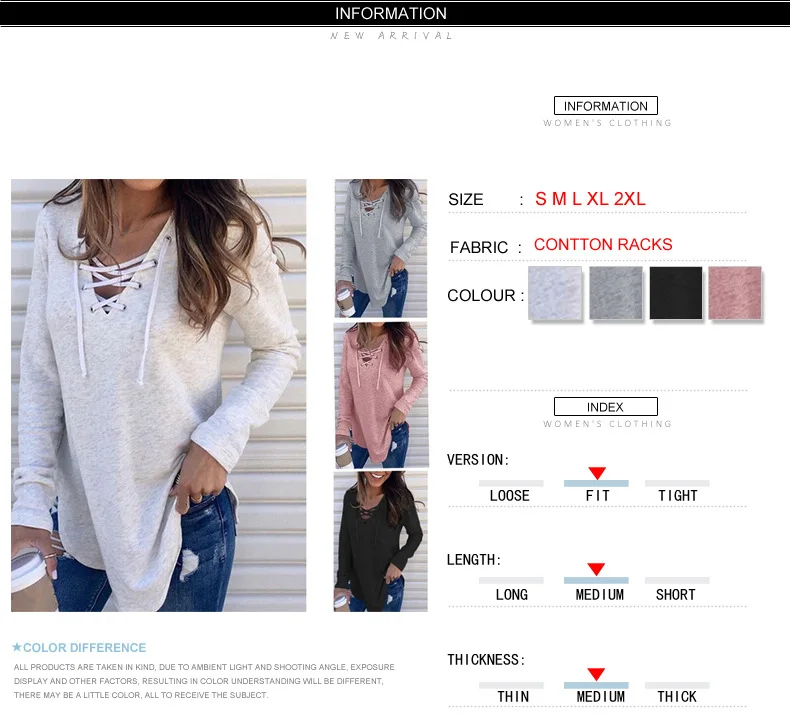The height and width of the screenshot is (728, 790).
Task: Click the boxed INFORMATION label
Action: click(x=606, y=106)
